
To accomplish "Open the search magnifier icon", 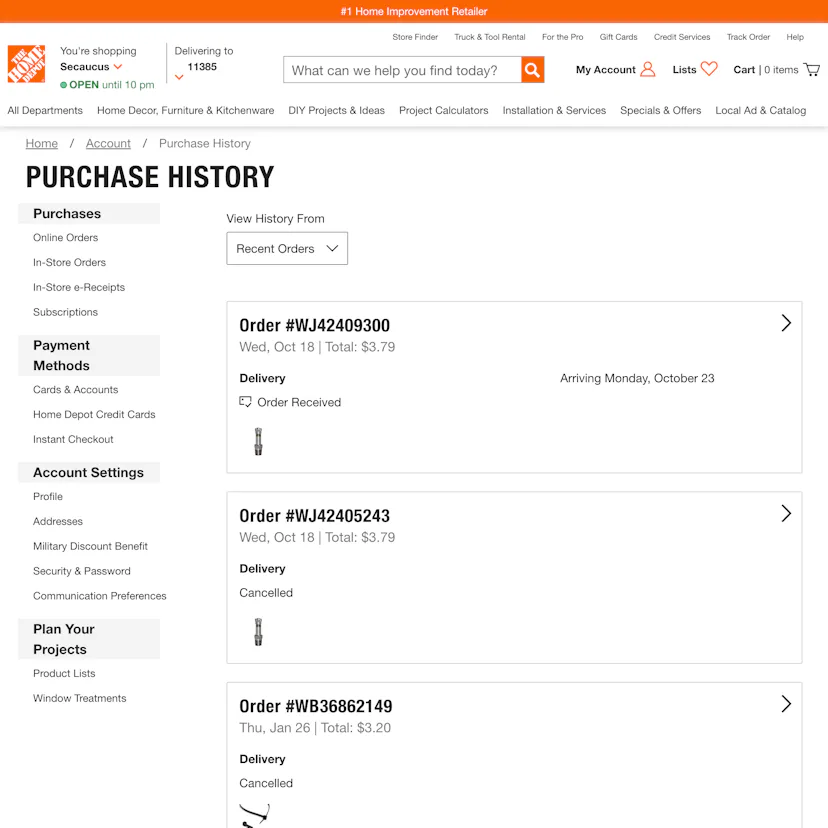I will pos(532,70).
